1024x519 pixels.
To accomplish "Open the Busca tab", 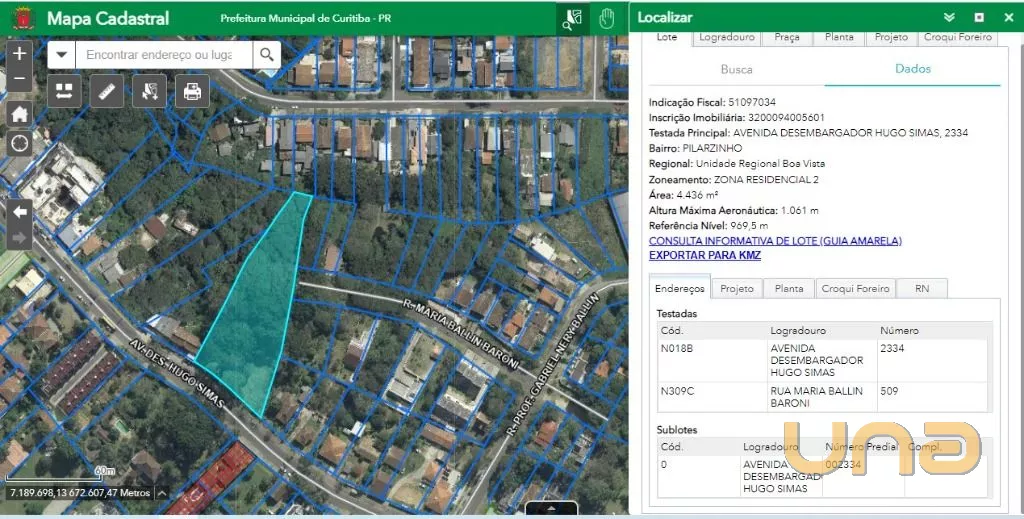I will (x=736, y=70).
